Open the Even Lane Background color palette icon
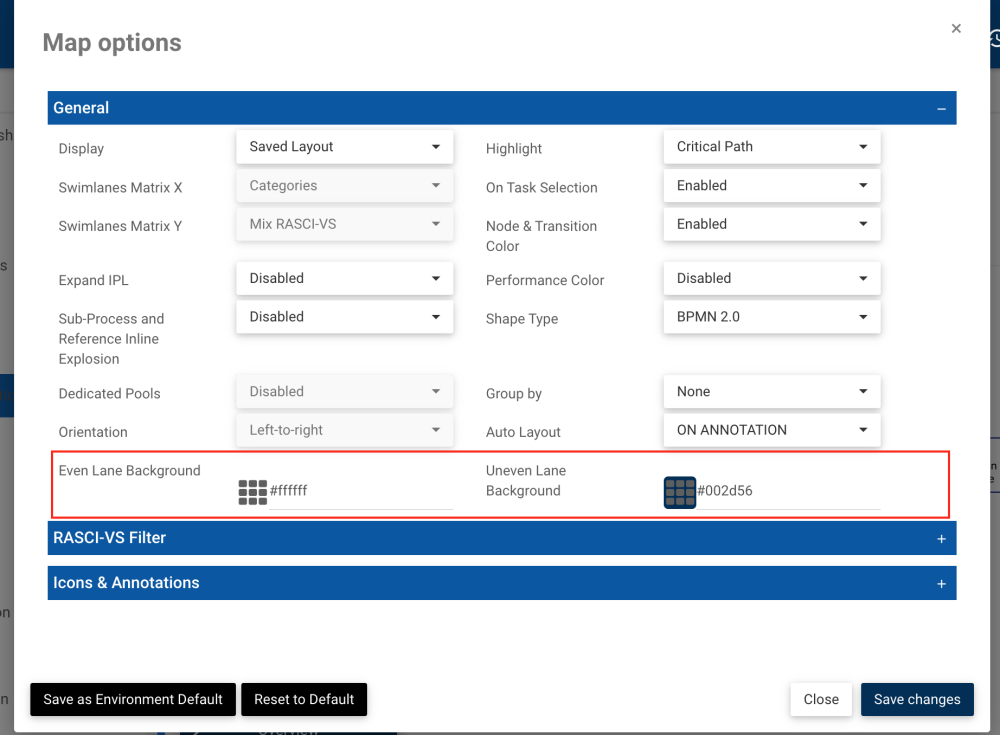1000x735 pixels. [252, 492]
